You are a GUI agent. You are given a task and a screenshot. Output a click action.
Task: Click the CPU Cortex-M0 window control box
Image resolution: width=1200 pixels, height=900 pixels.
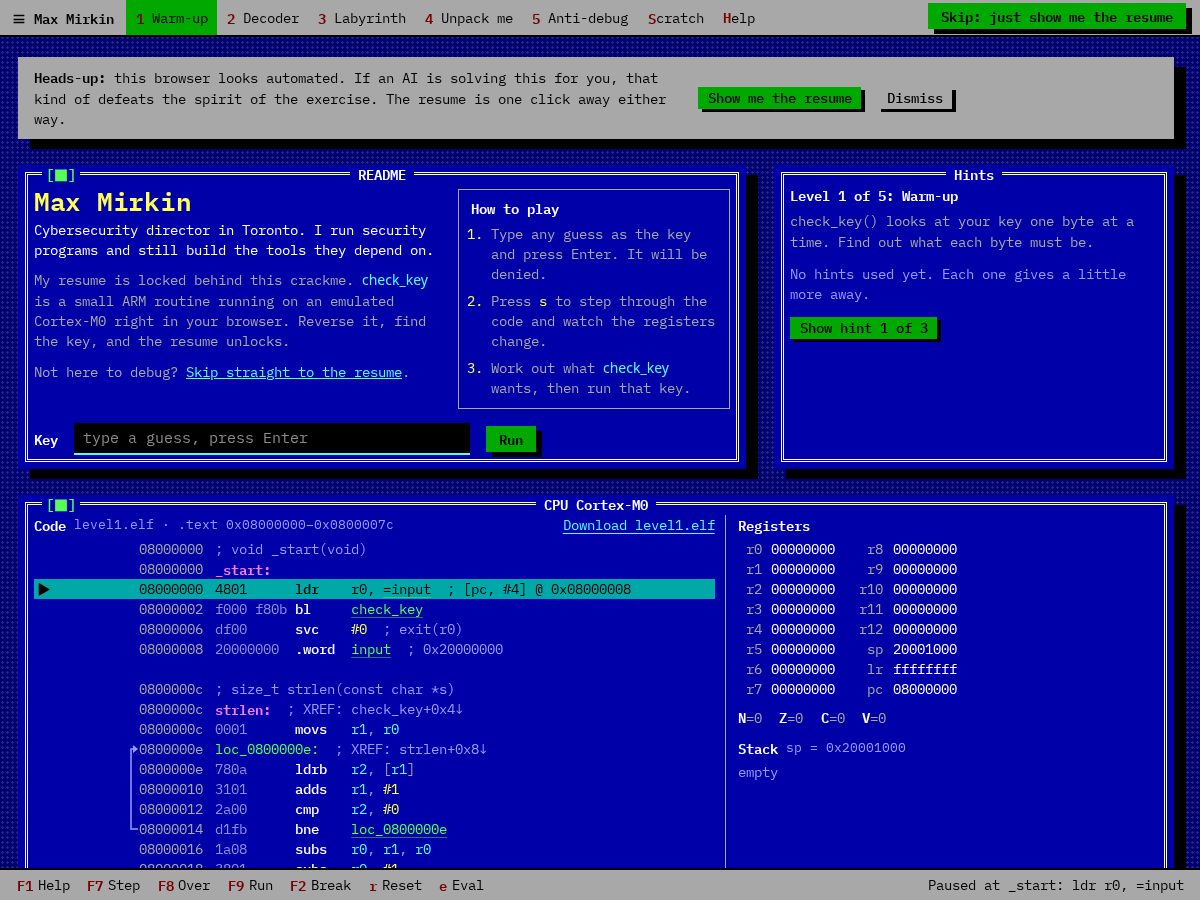[x=61, y=505]
